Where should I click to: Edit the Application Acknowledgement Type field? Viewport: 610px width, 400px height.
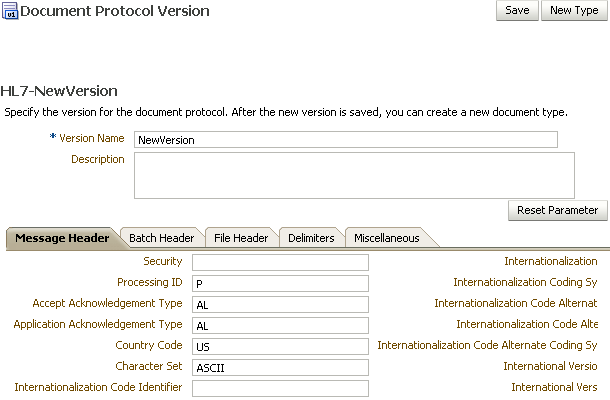[x=280, y=325]
